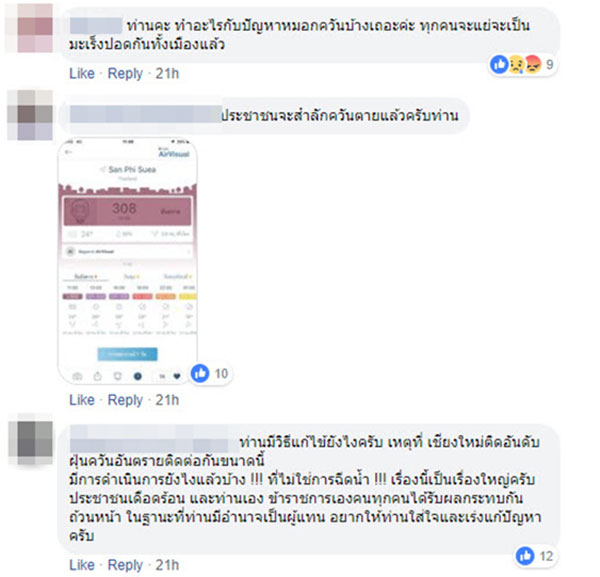600x577 pixels.
Task: Open the pink pixelated commenter avatar
Action: coord(30,28)
